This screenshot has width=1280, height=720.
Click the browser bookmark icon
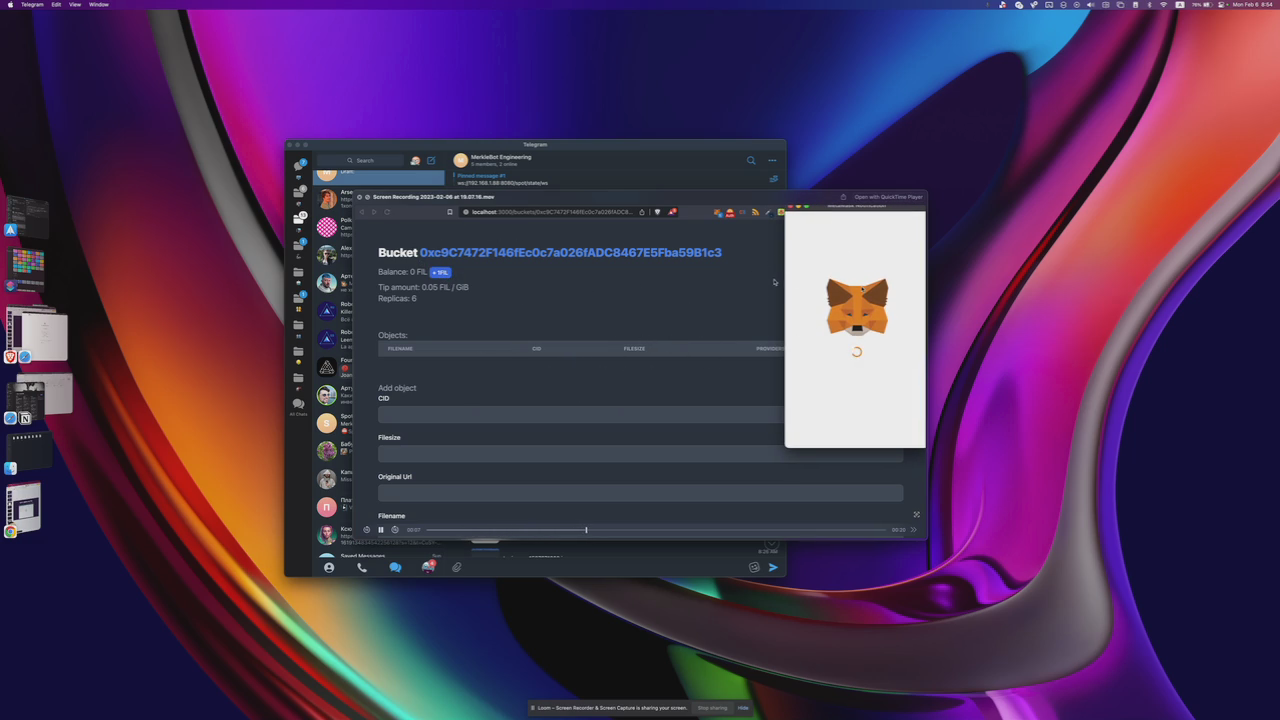[x=449, y=212]
